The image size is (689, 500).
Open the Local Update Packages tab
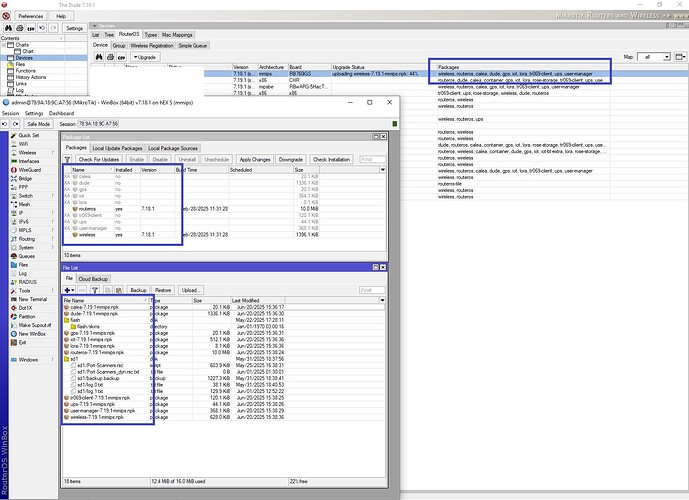pyautogui.click(x=118, y=148)
